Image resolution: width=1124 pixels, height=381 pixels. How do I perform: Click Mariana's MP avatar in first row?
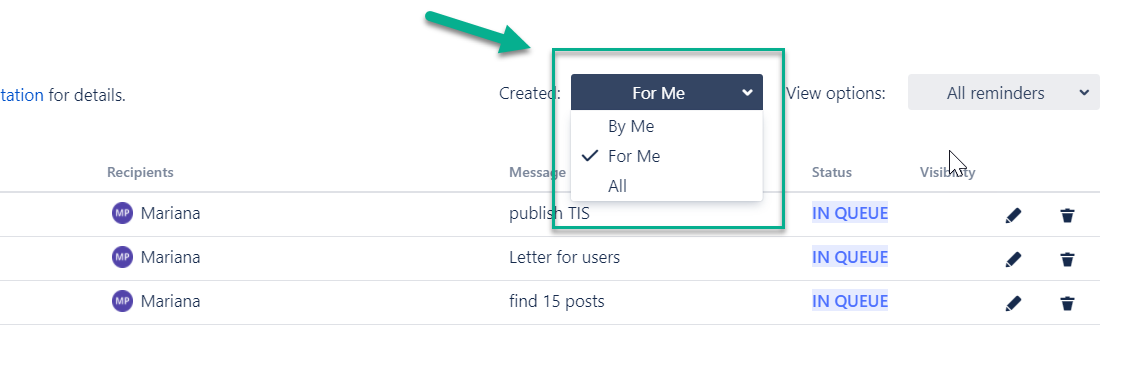coord(123,213)
